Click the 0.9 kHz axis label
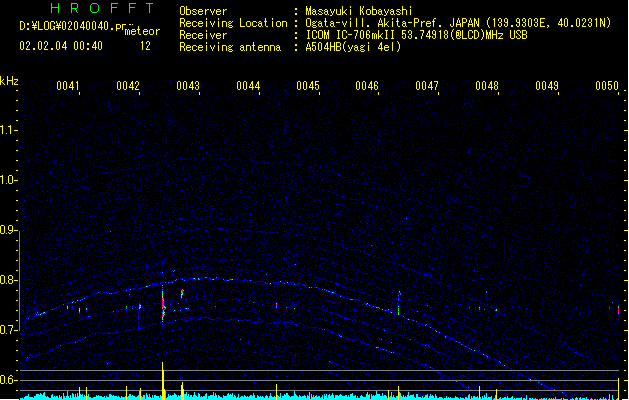Viewport: 629px width, 400px height. (8, 230)
